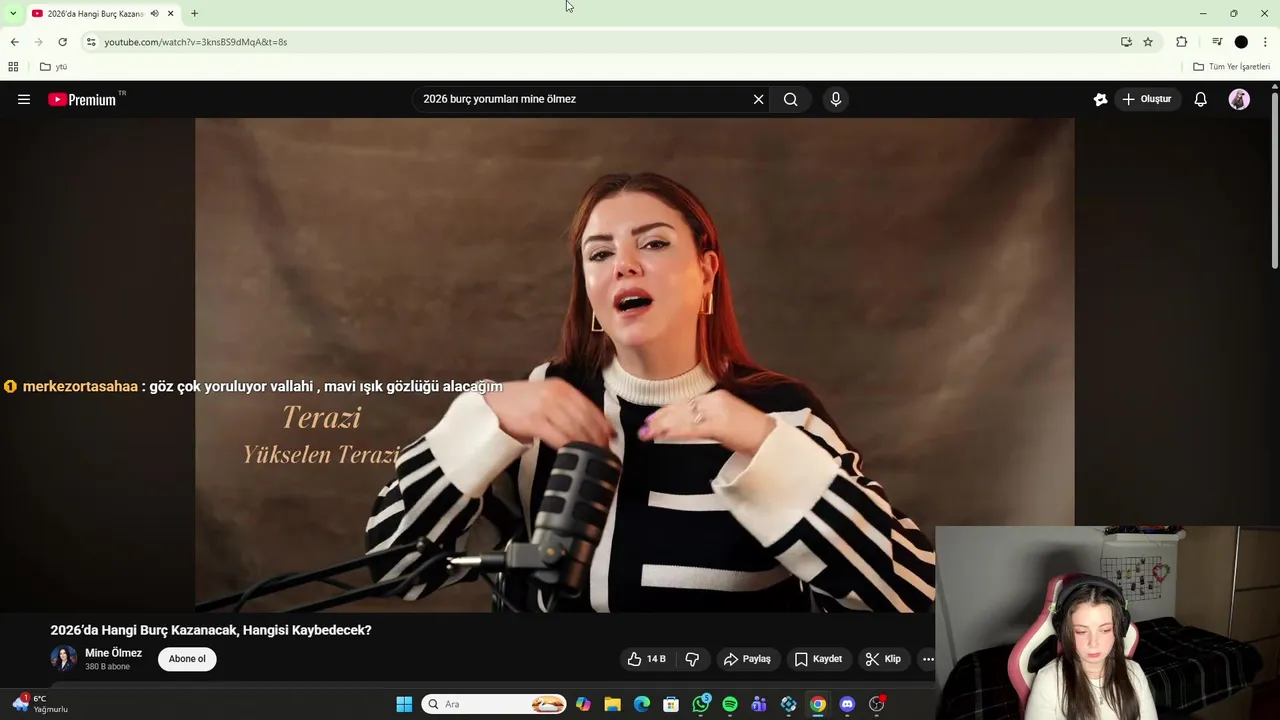Open site information icon in address bar
The width and height of the screenshot is (1280, 720).
tap(91, 42)
